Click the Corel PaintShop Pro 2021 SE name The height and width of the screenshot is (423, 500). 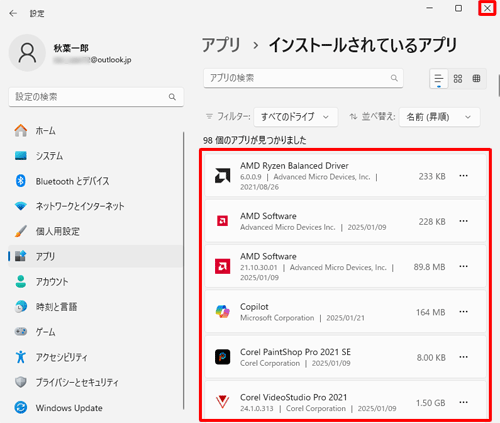[x=295, y=352]
